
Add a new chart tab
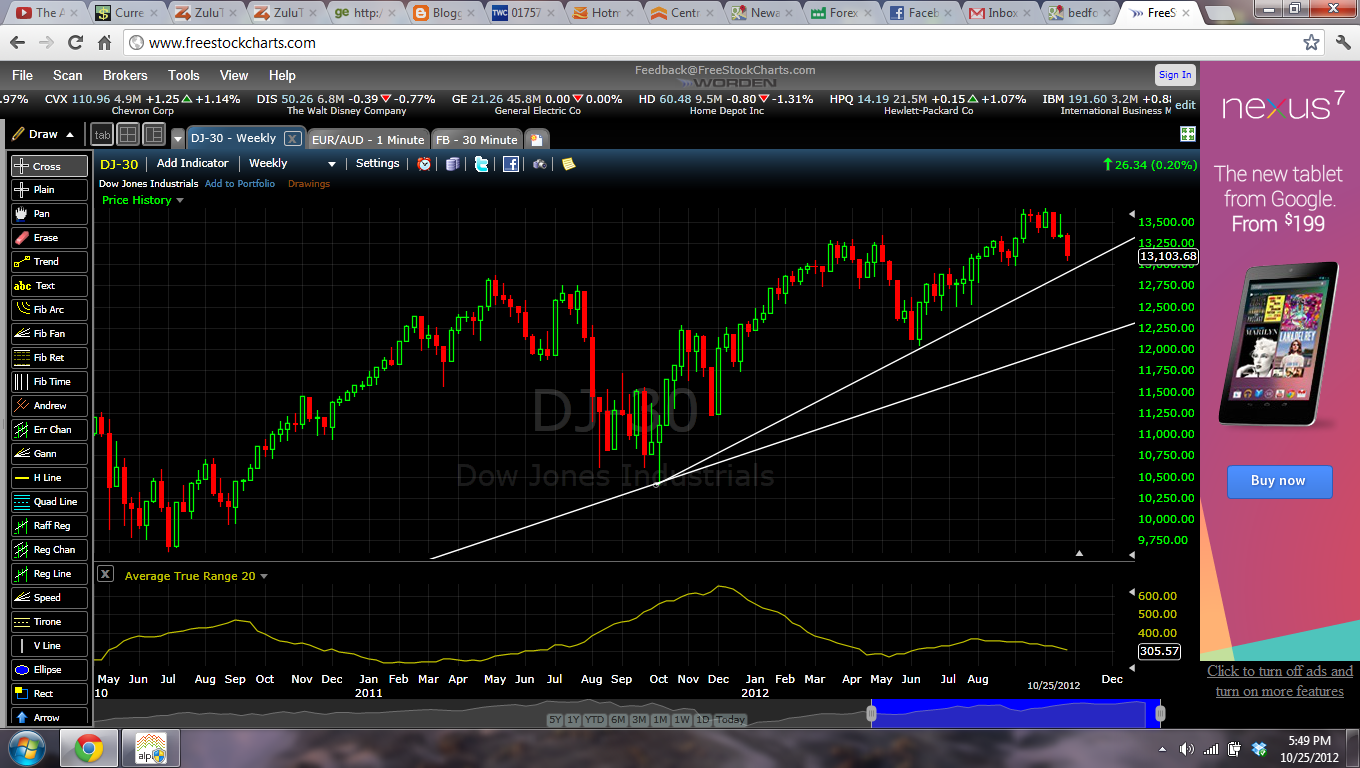536,139
